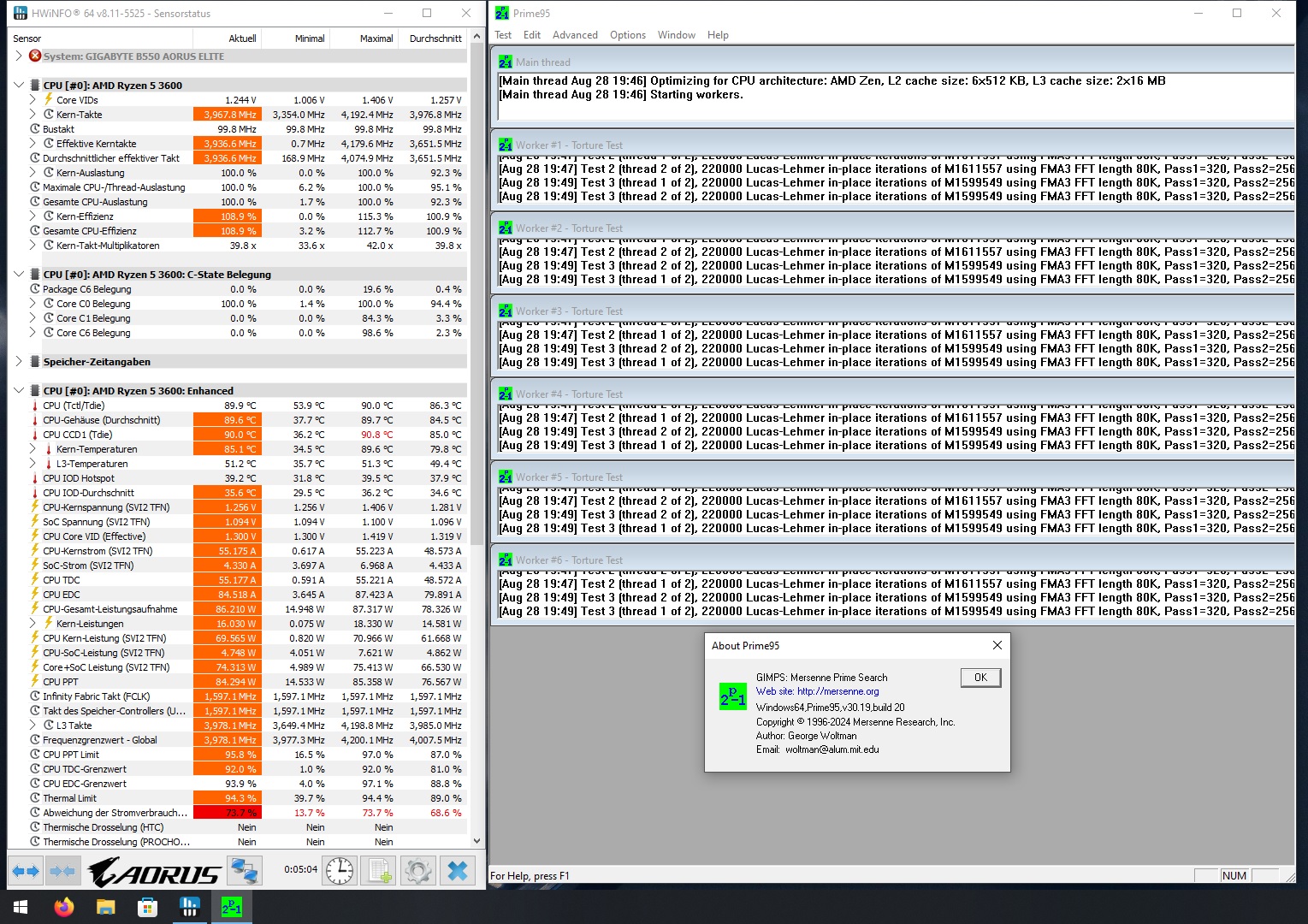Screen dimensions: 1308x924
Task: Collapse AMD Ryzen 5 3600: Enhanced section
Action: (x=19, y=390)
